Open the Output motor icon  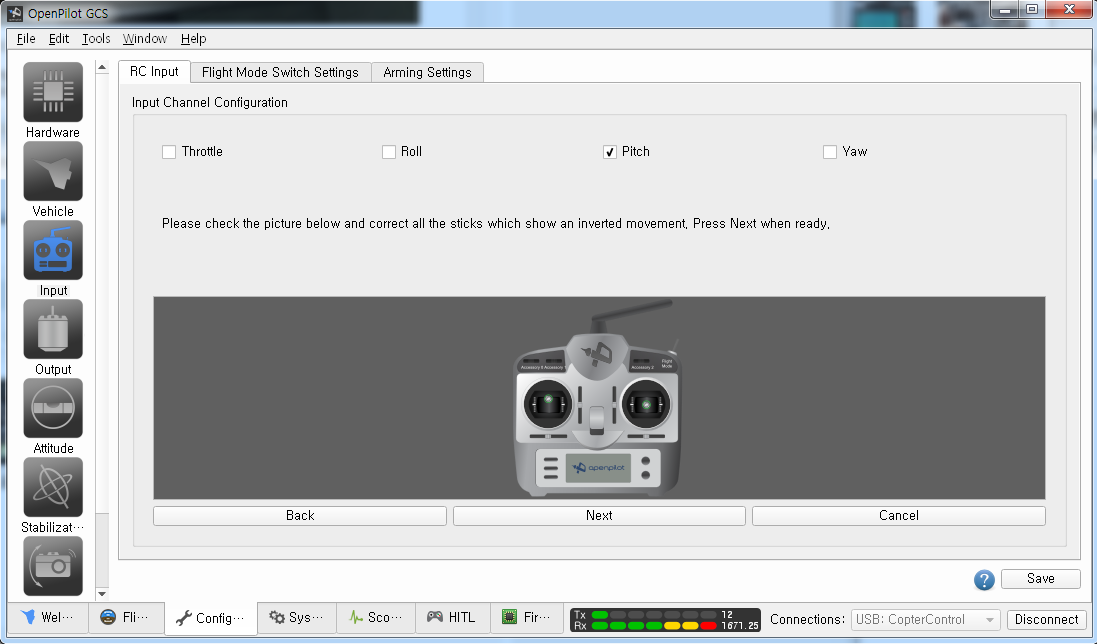coord(53,329)
